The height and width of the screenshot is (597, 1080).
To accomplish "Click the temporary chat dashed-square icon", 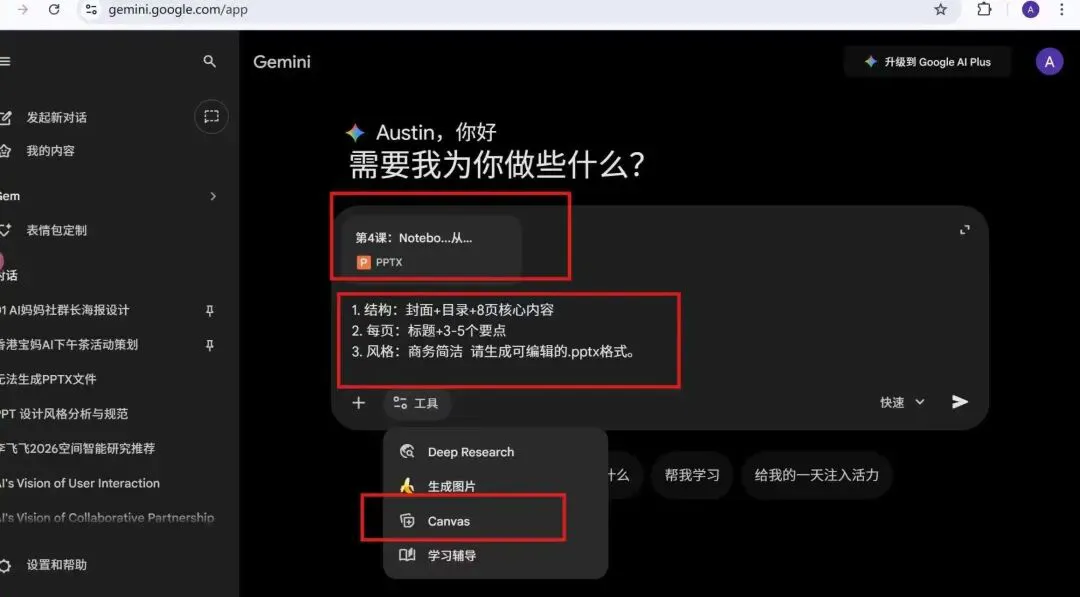I will click(x=211, y=116).
